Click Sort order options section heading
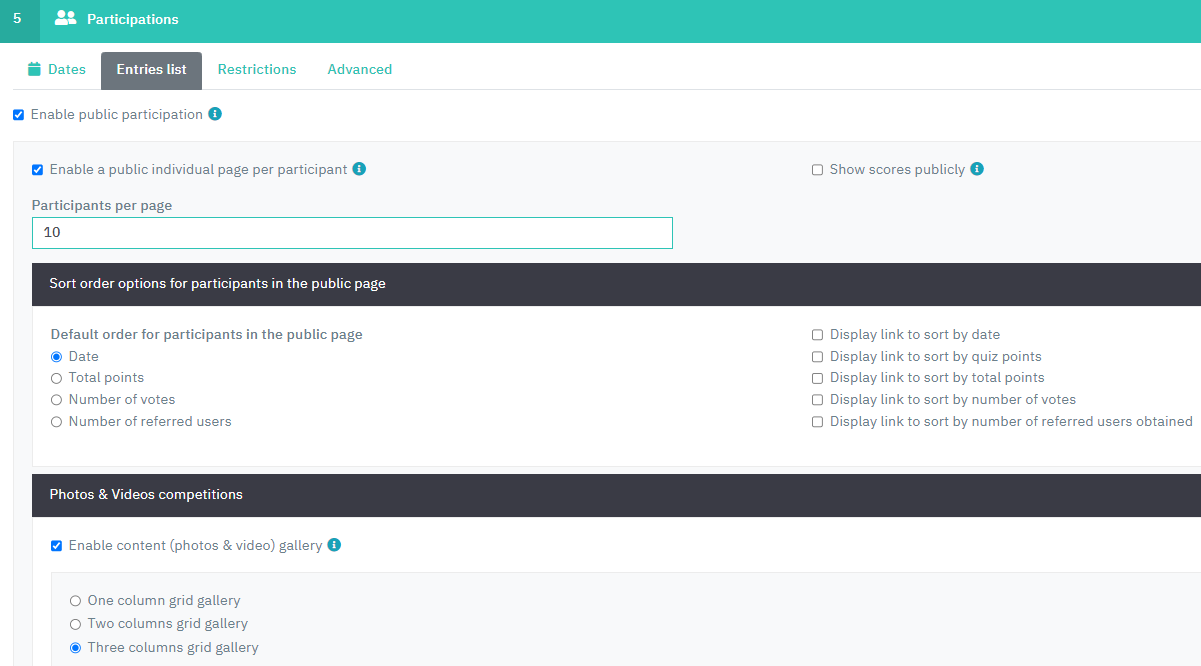The height and width of the screenshot is (666, 1201). (217, 284)
